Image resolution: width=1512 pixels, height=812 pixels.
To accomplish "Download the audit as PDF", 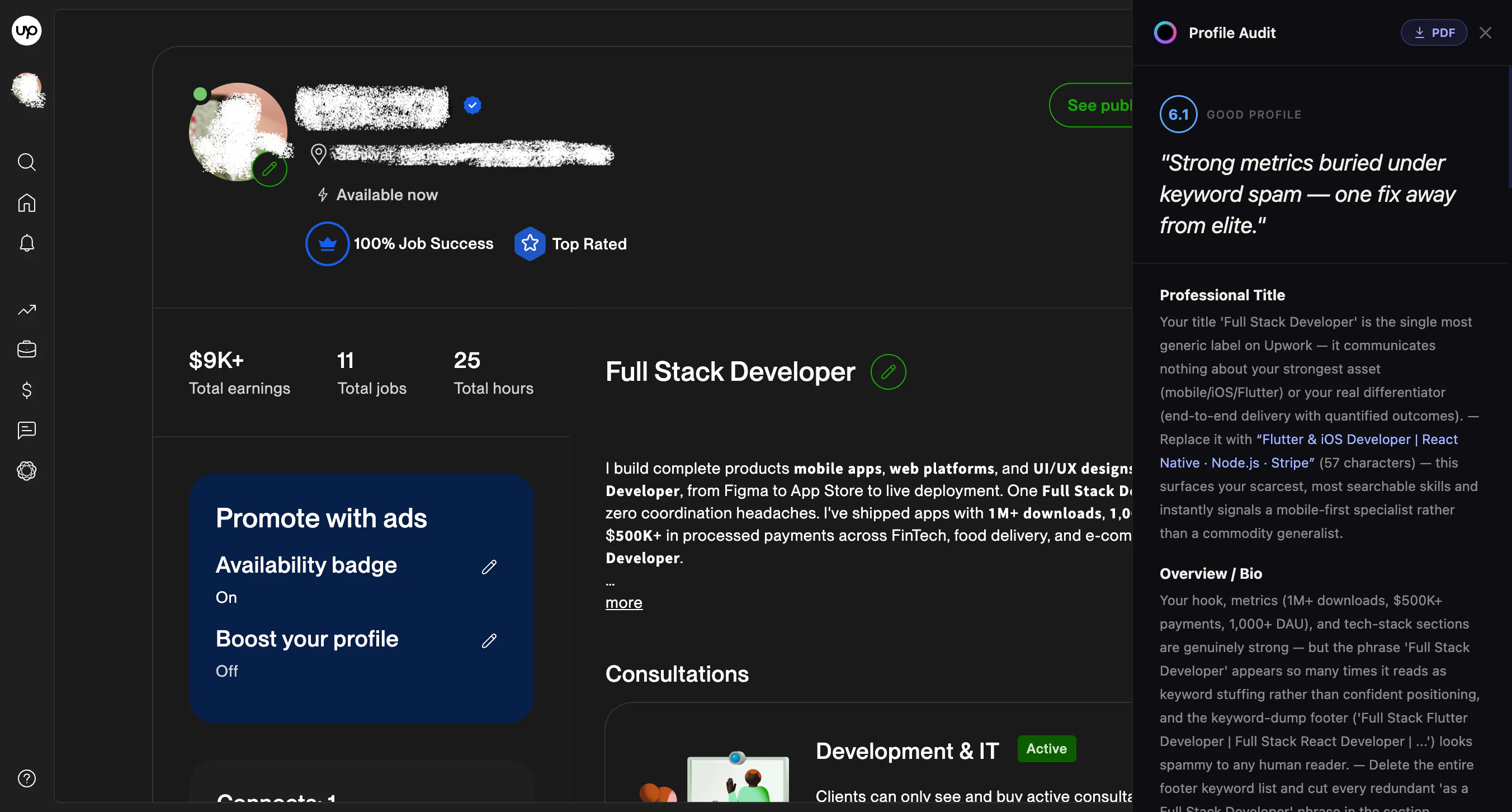I will pos(1434,33).
